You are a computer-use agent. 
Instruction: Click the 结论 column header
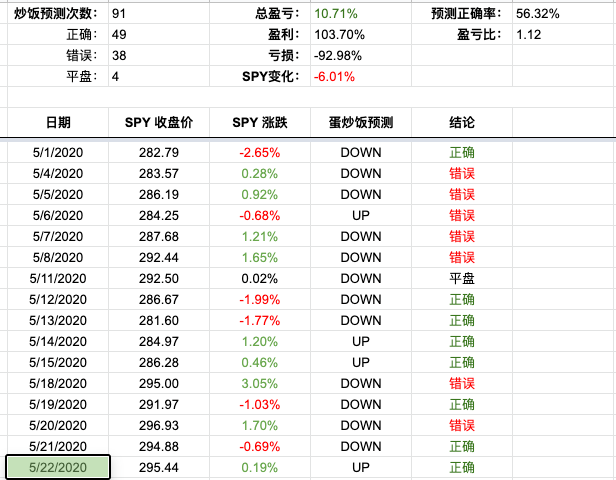tap(462, 123)
